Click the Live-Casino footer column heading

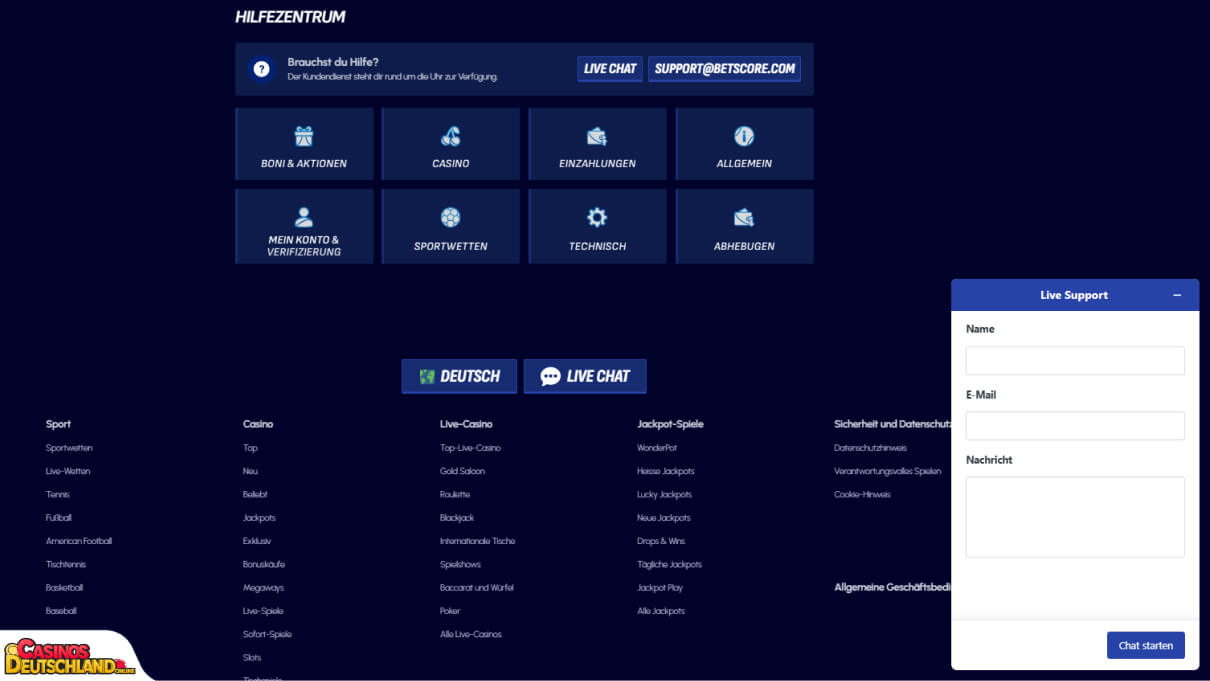[466, 424]
